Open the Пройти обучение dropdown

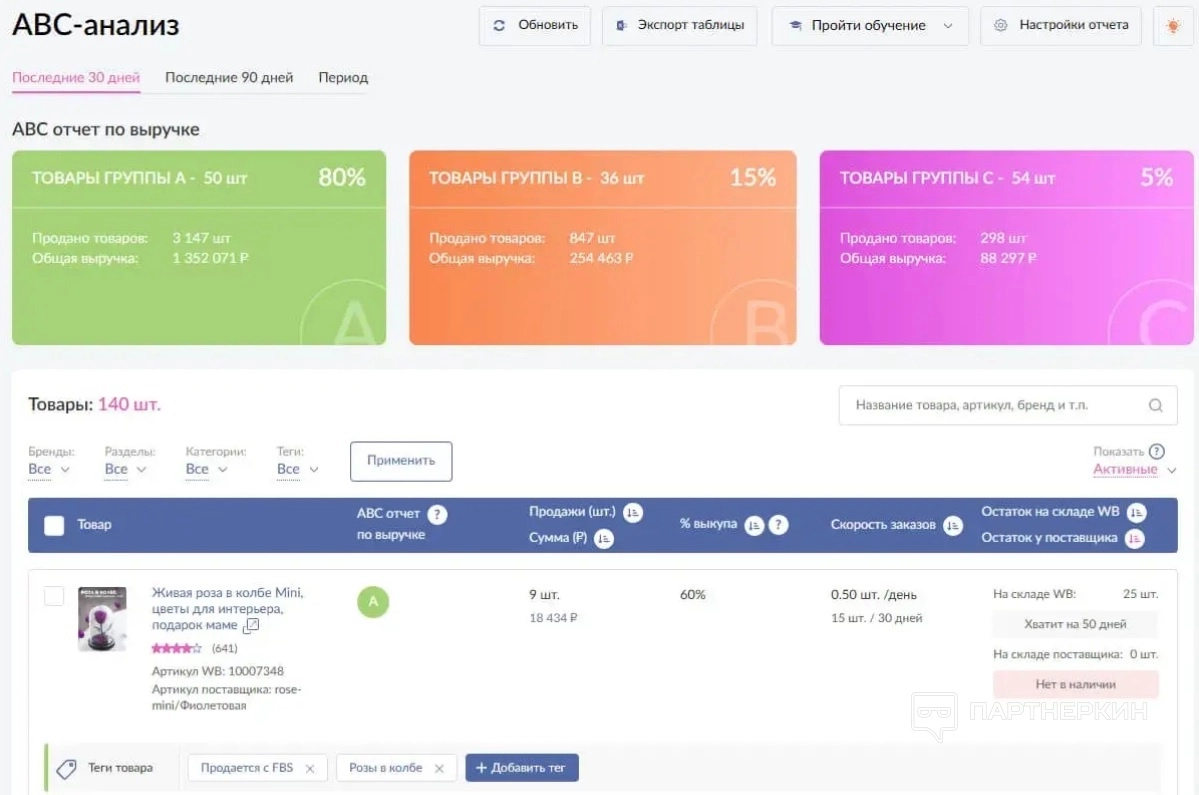[869, 26]
